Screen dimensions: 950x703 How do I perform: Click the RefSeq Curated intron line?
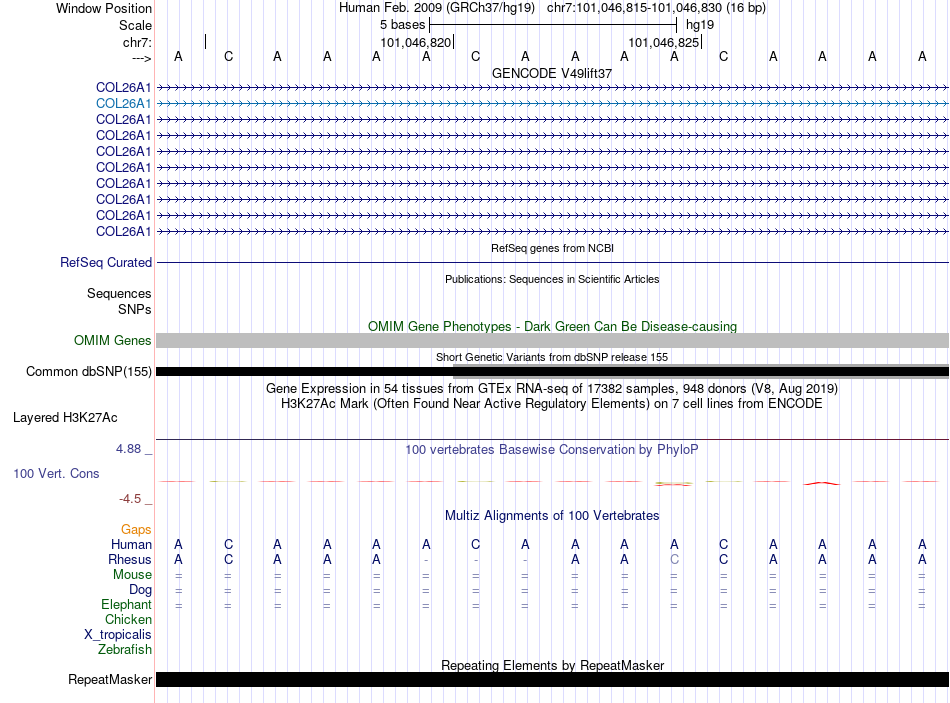point(552,262)
